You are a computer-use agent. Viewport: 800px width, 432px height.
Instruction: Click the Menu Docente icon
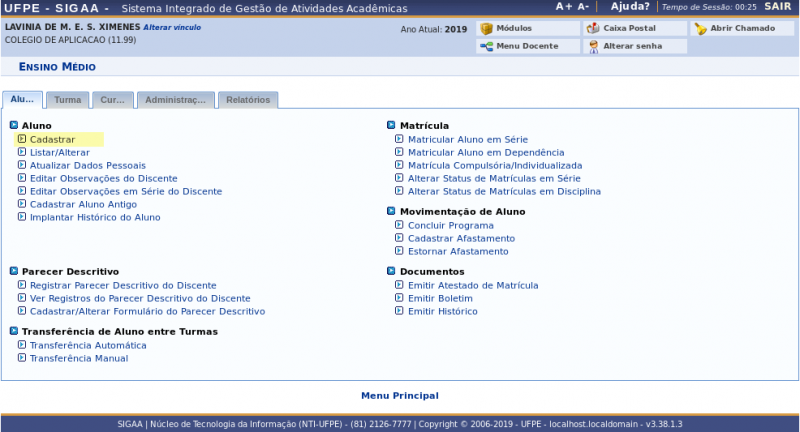[486, 47]
